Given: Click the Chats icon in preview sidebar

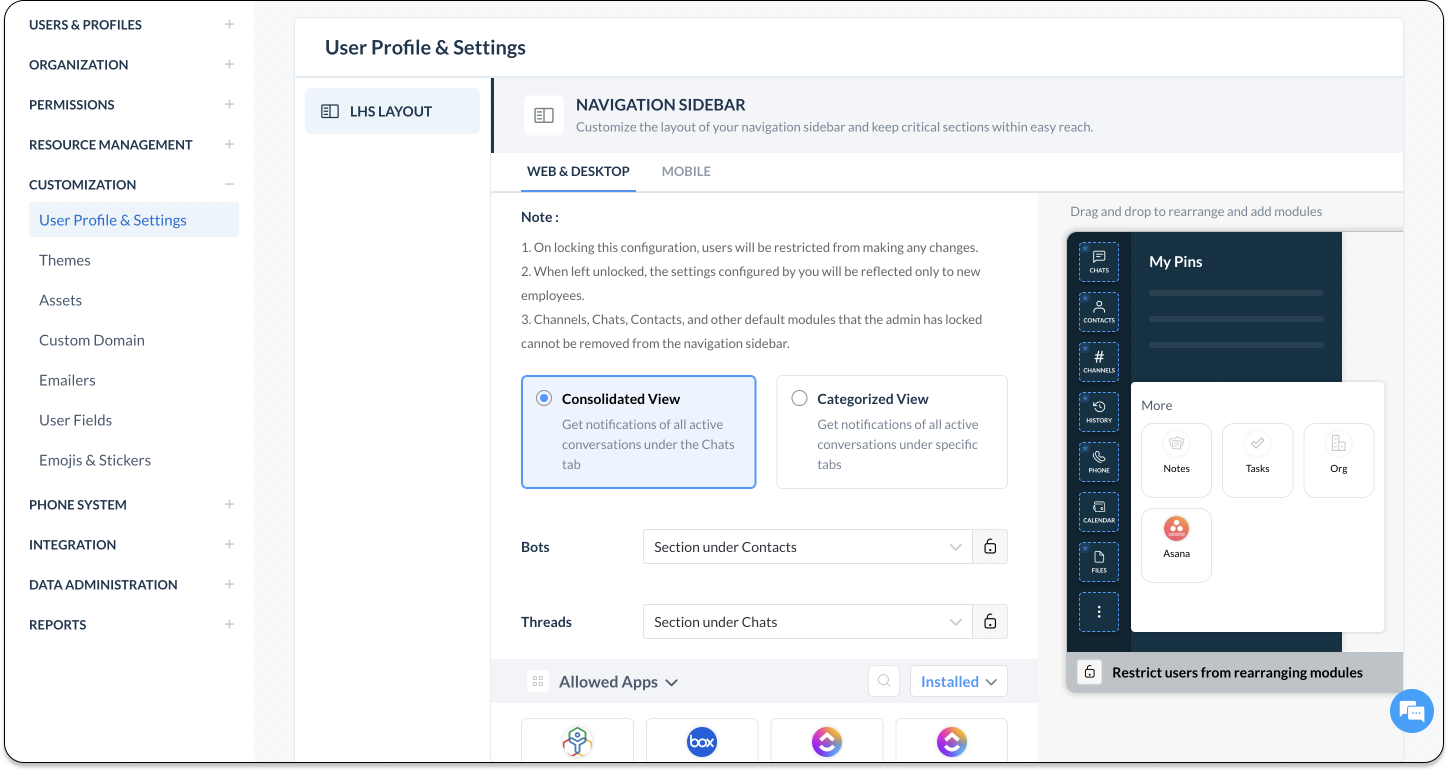Looking at the screenshot, I should point(1099,262).
